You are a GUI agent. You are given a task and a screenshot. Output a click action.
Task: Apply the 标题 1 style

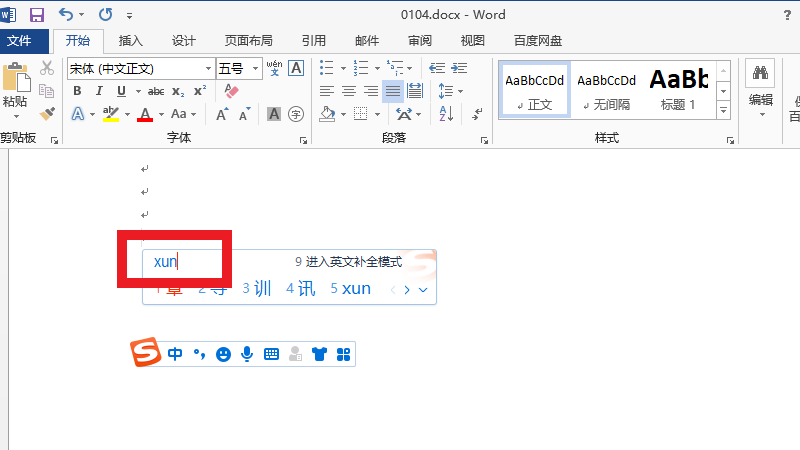point(678,88)
